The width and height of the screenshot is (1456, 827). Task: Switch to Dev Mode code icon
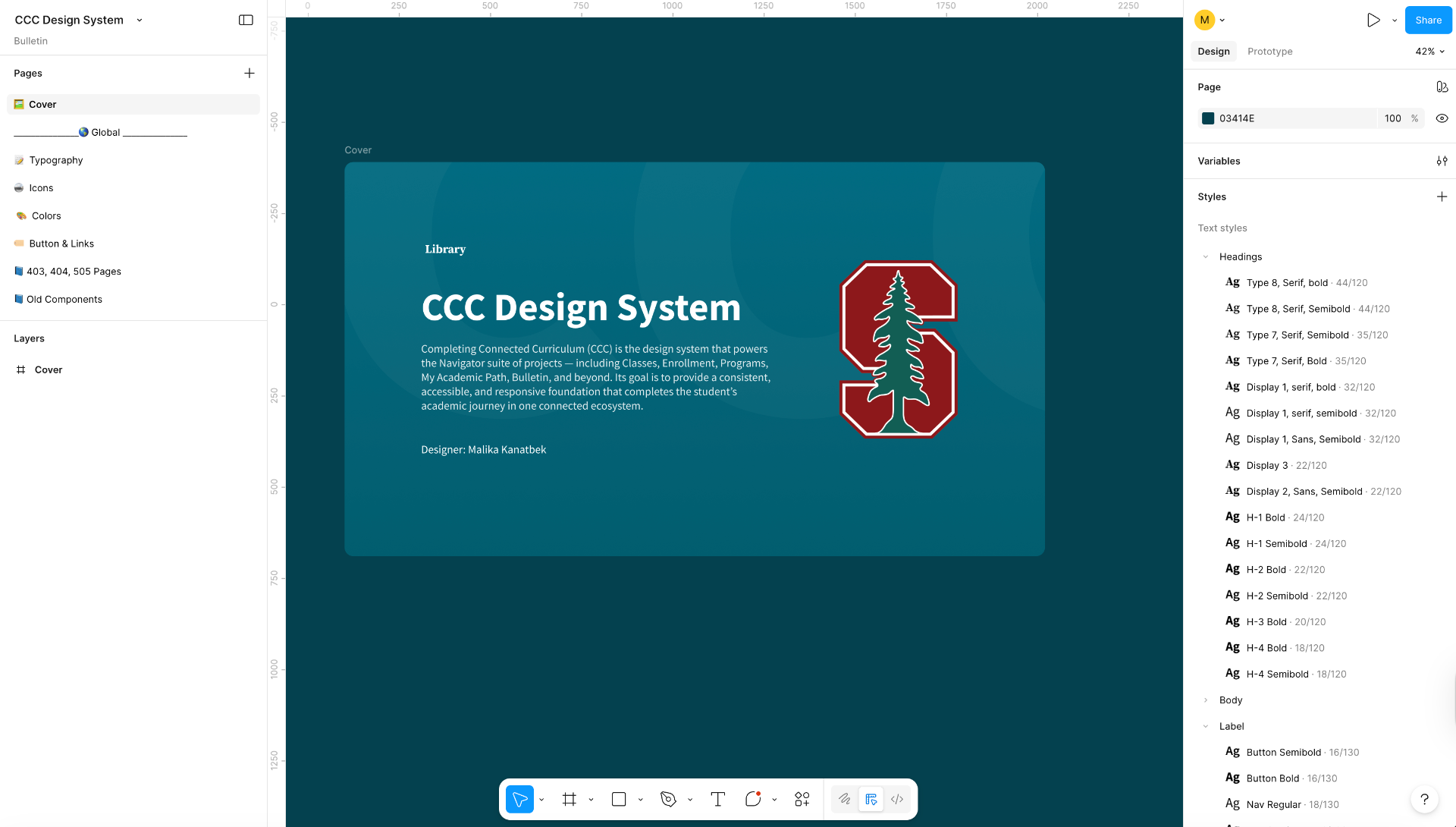tap(897, 799)
